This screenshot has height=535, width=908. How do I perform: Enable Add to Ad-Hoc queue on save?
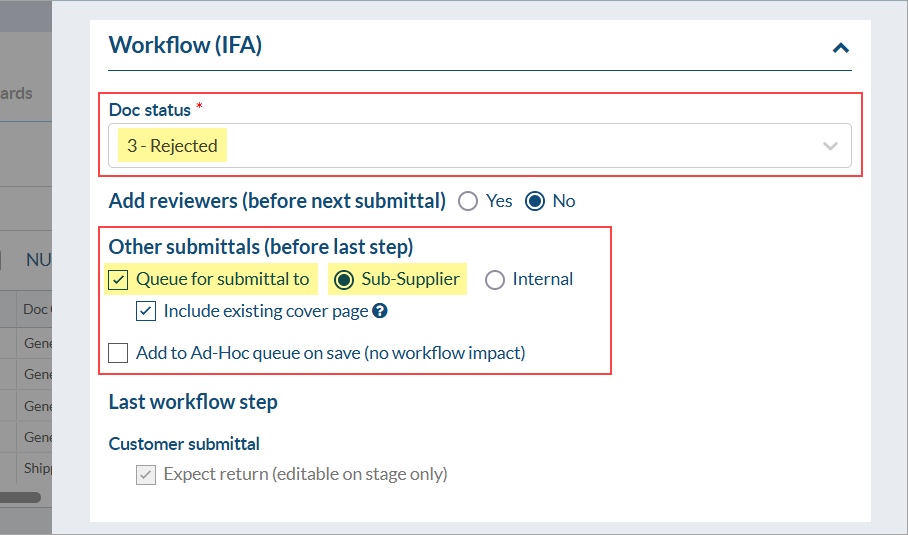tap(119, 352)
